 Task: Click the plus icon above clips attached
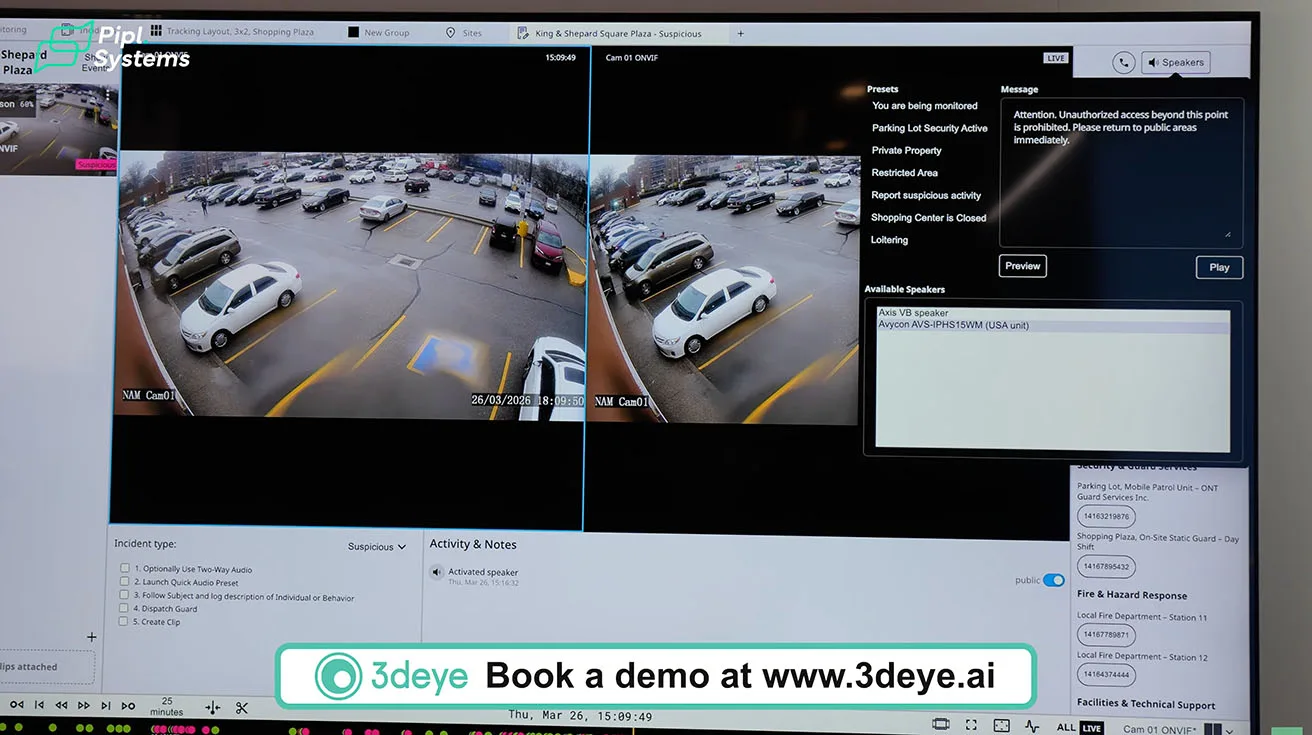pyautogui.click(x=92, y=637)
